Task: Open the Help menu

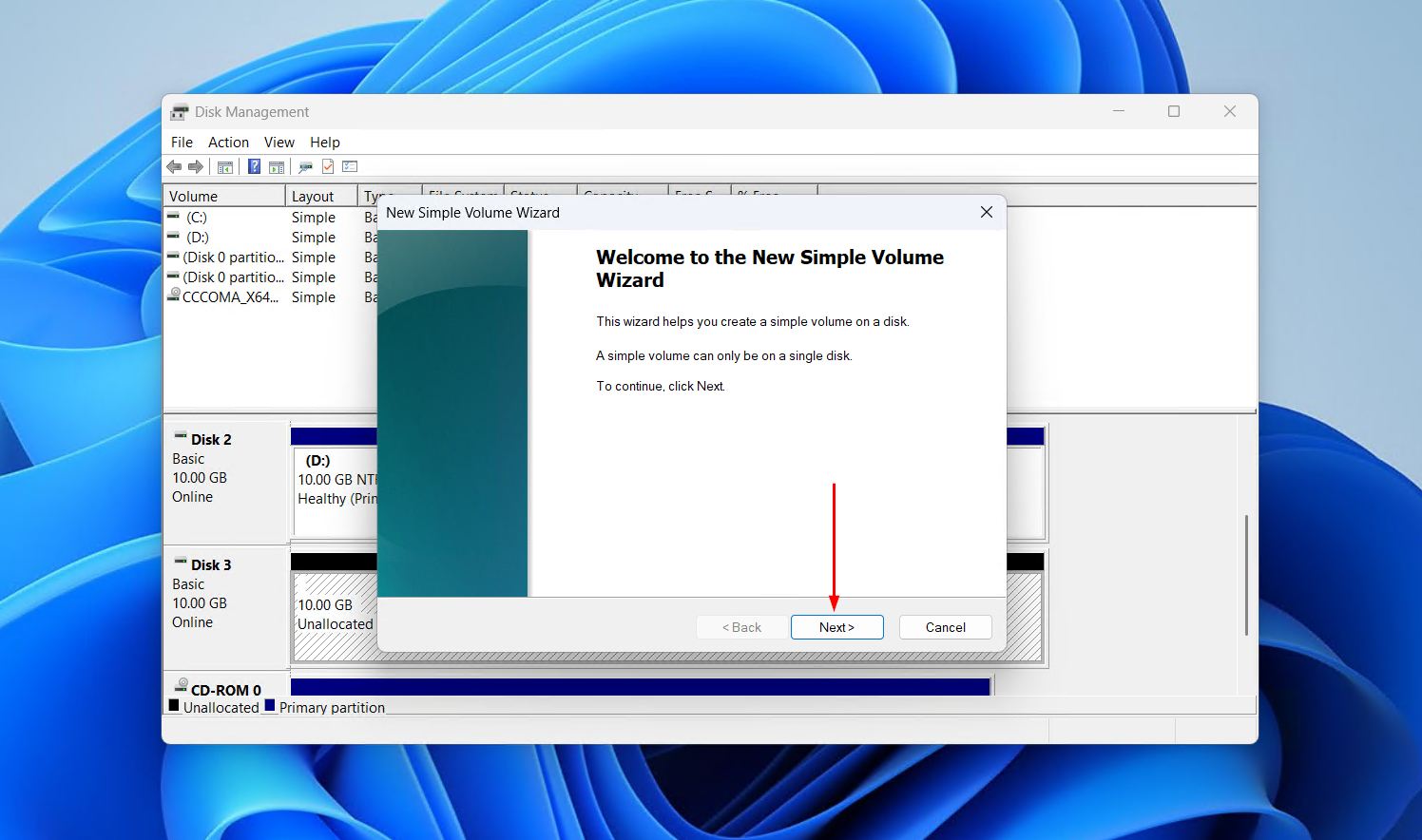Action: 324,143
